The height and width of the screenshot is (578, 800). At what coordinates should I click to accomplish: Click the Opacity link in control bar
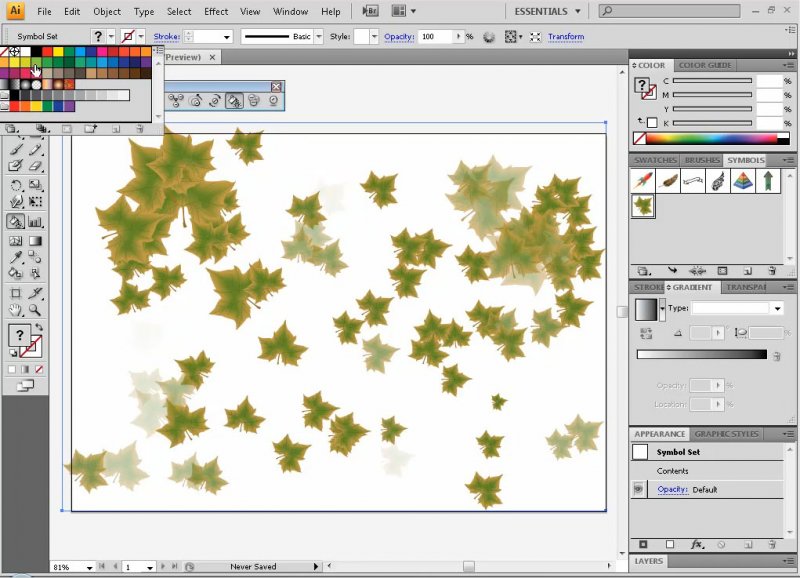click(399, 36)
